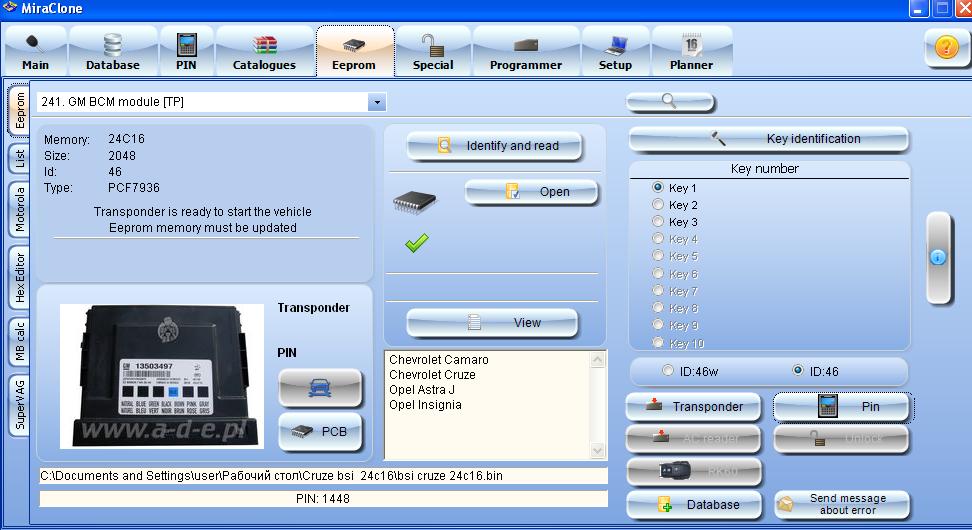This screenshot has height=530, width=972.
Task: Select Key 2 radio button
Action: click(658, 205)
